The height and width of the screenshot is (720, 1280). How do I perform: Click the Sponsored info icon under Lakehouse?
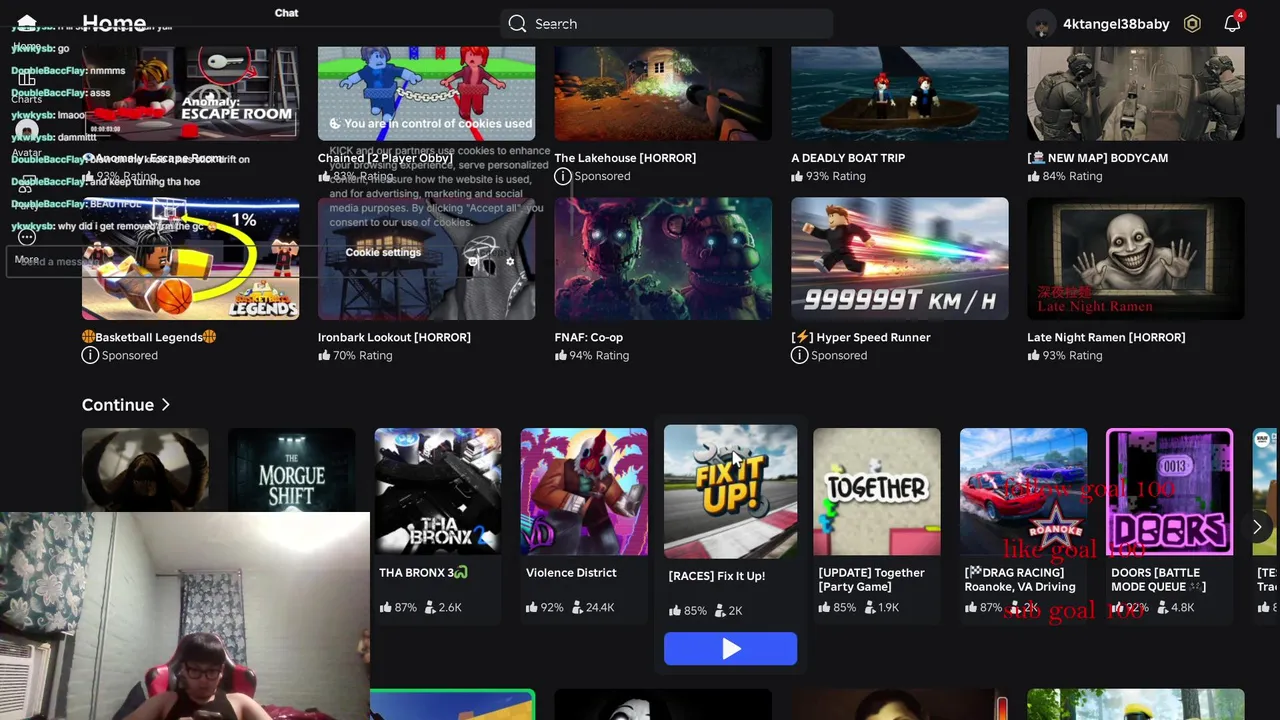563,176
